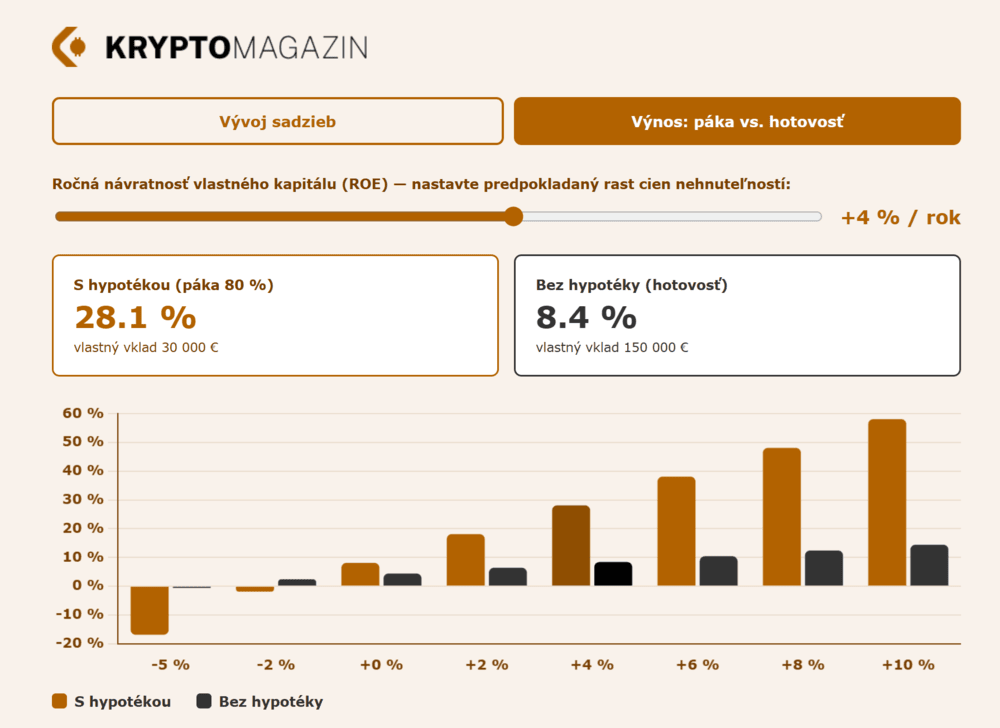Click the growth rate slider handle
Image resolution: width=1000 pixels, height=728 pixels.
point(513,216)
